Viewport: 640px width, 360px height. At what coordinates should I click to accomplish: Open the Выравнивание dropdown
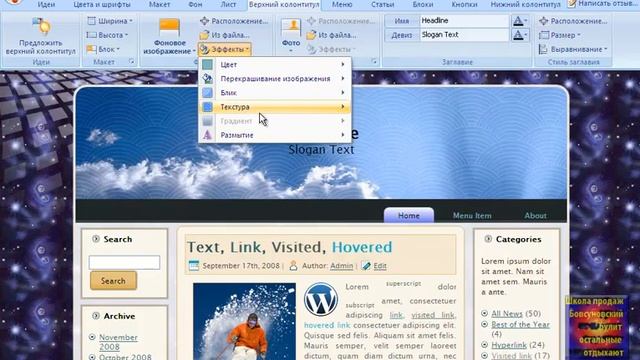pyautogui.click(x=573, y=49)
